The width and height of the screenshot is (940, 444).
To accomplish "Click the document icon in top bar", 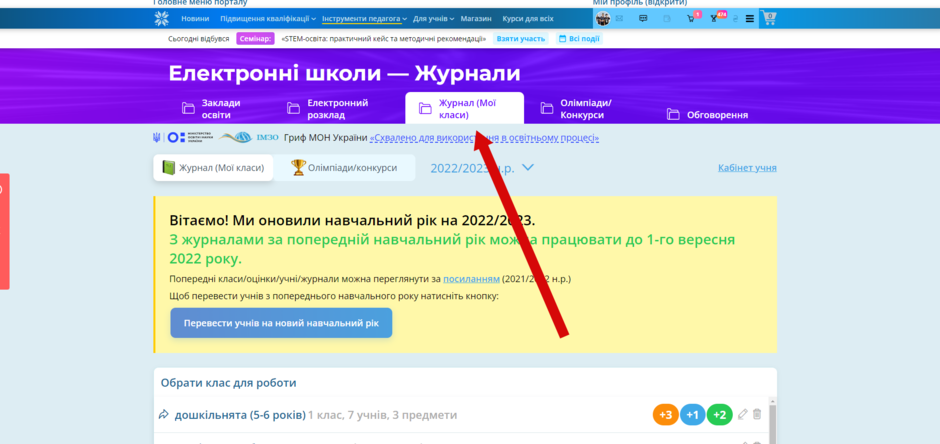I will tap(667, 19).
